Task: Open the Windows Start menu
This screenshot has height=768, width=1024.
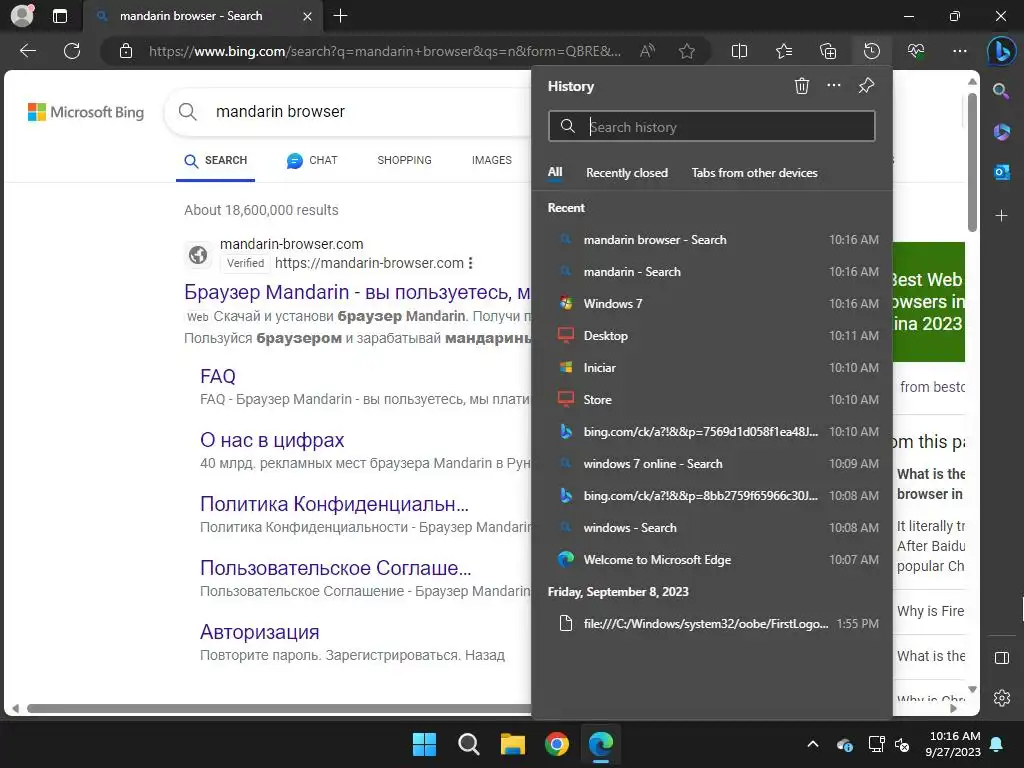Action: tap(424, 744)
